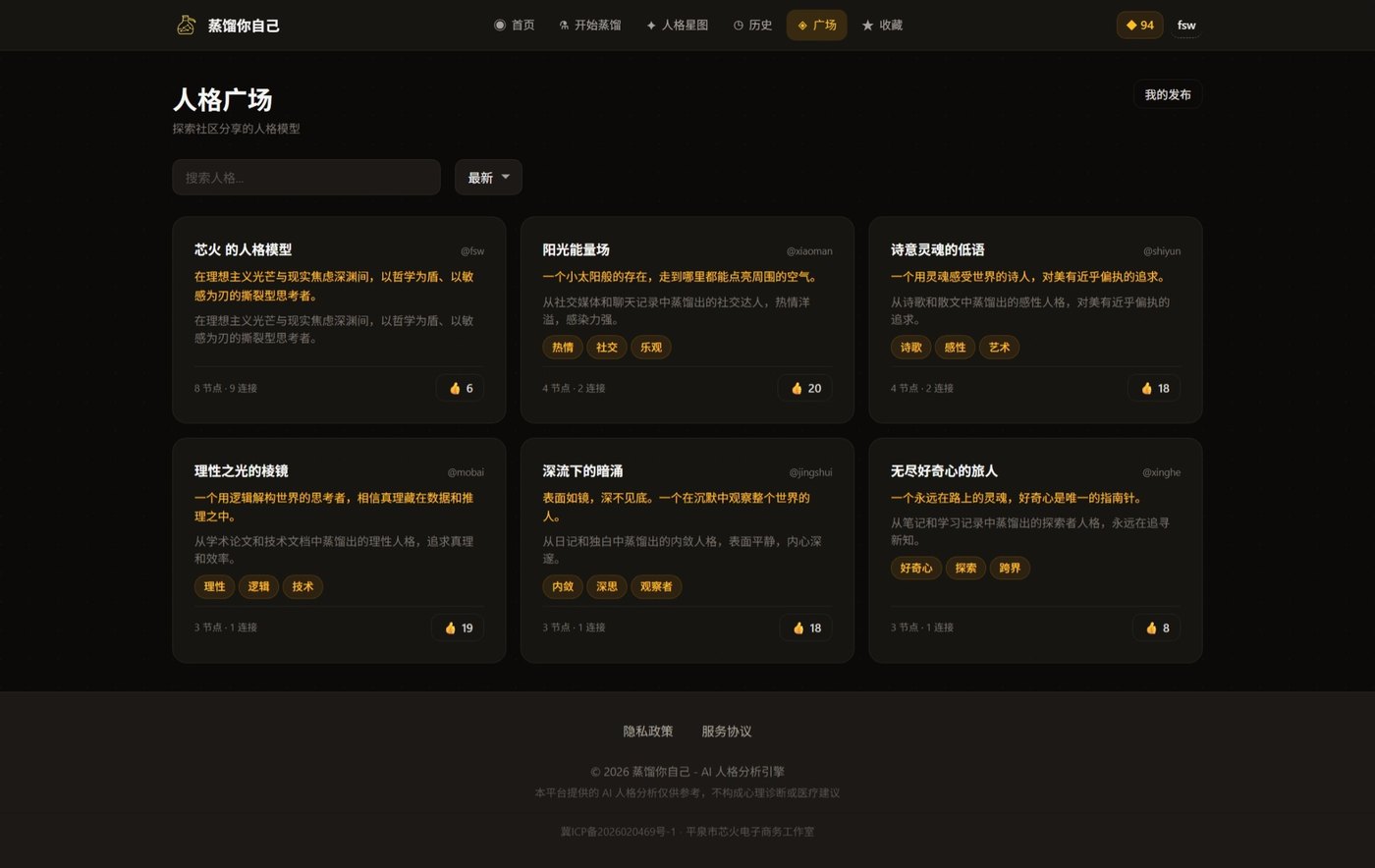Focus the 搜索人格 search field

(x=306, y=178)
